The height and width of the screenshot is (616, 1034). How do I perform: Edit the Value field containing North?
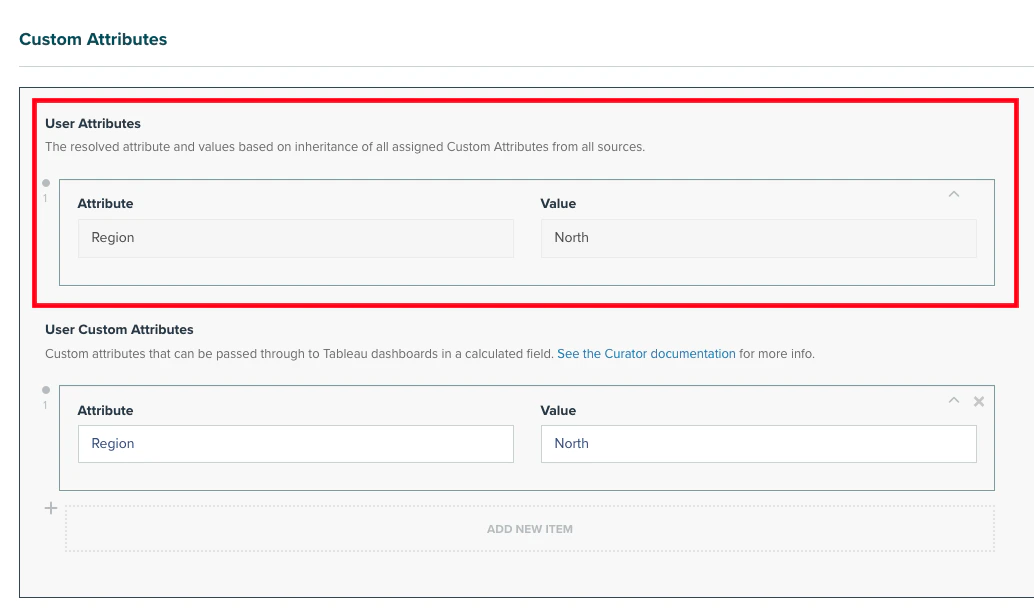758,443
